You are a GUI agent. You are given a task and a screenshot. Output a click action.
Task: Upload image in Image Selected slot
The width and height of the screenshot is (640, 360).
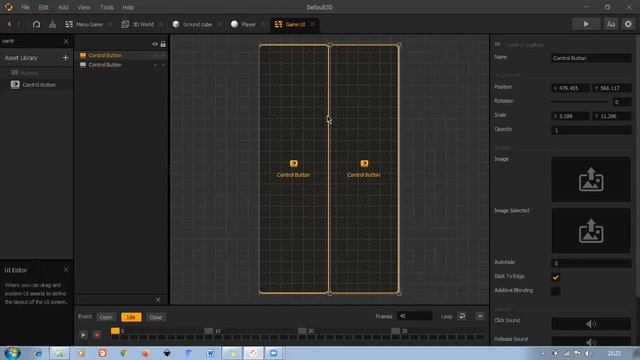point(591,231)
